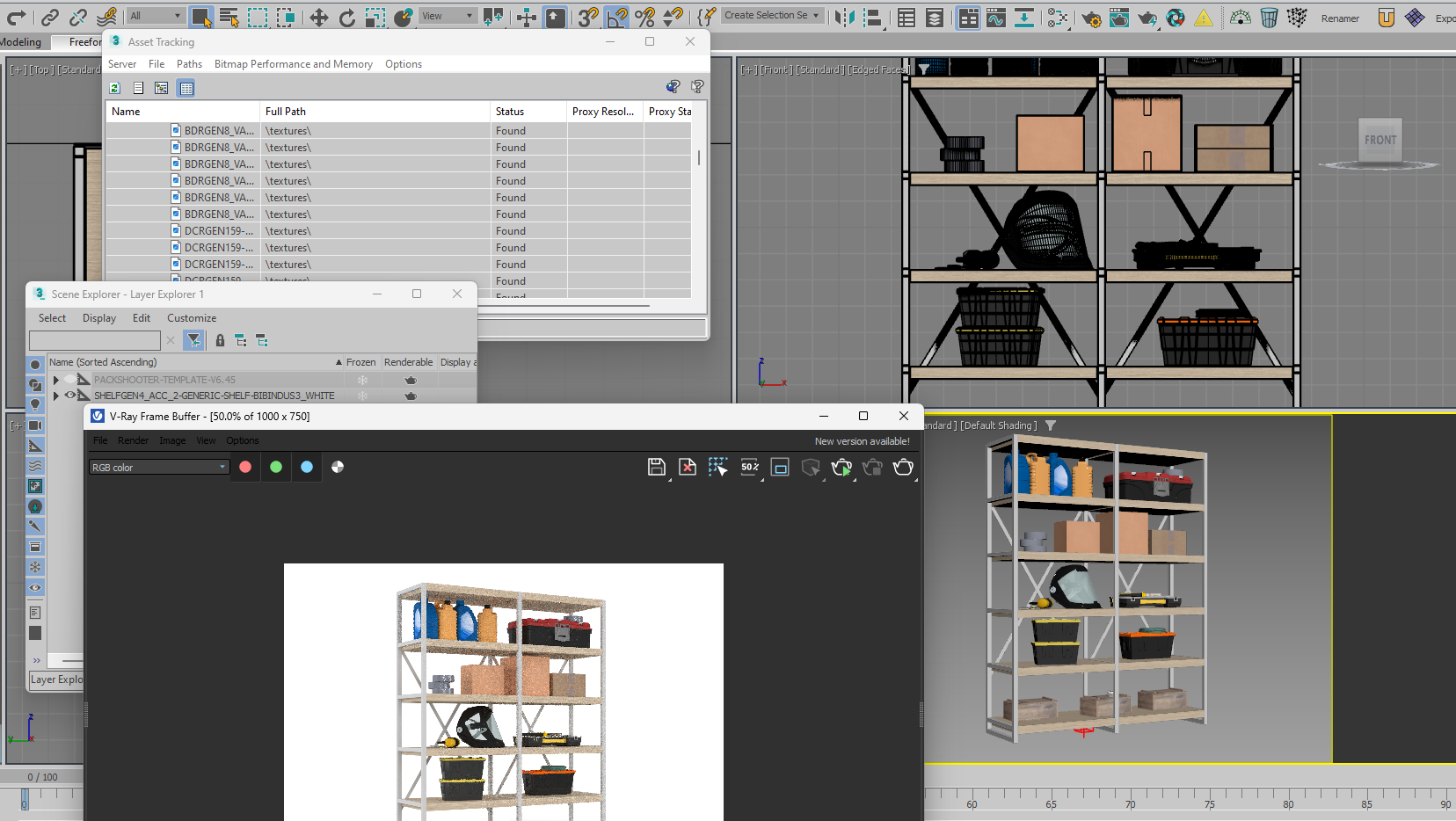Image resolution: width=1456 pixels, height=821 pixels.
Task: Toggle renderable for PACKSHOOTER-TEMPLATE layer
Action: (410, 380)
